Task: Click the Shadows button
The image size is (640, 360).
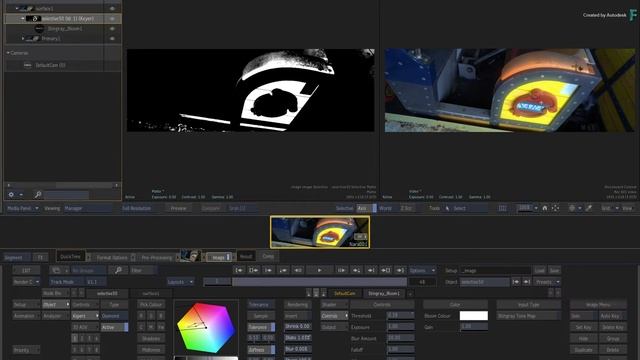Action: (x=151, y=339)
